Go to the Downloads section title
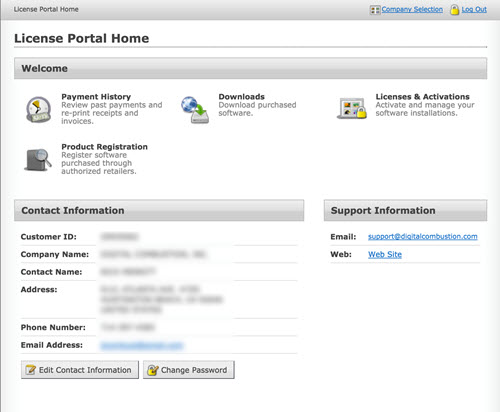This screenshot has width=500, height=412. [x=241, y=97]
